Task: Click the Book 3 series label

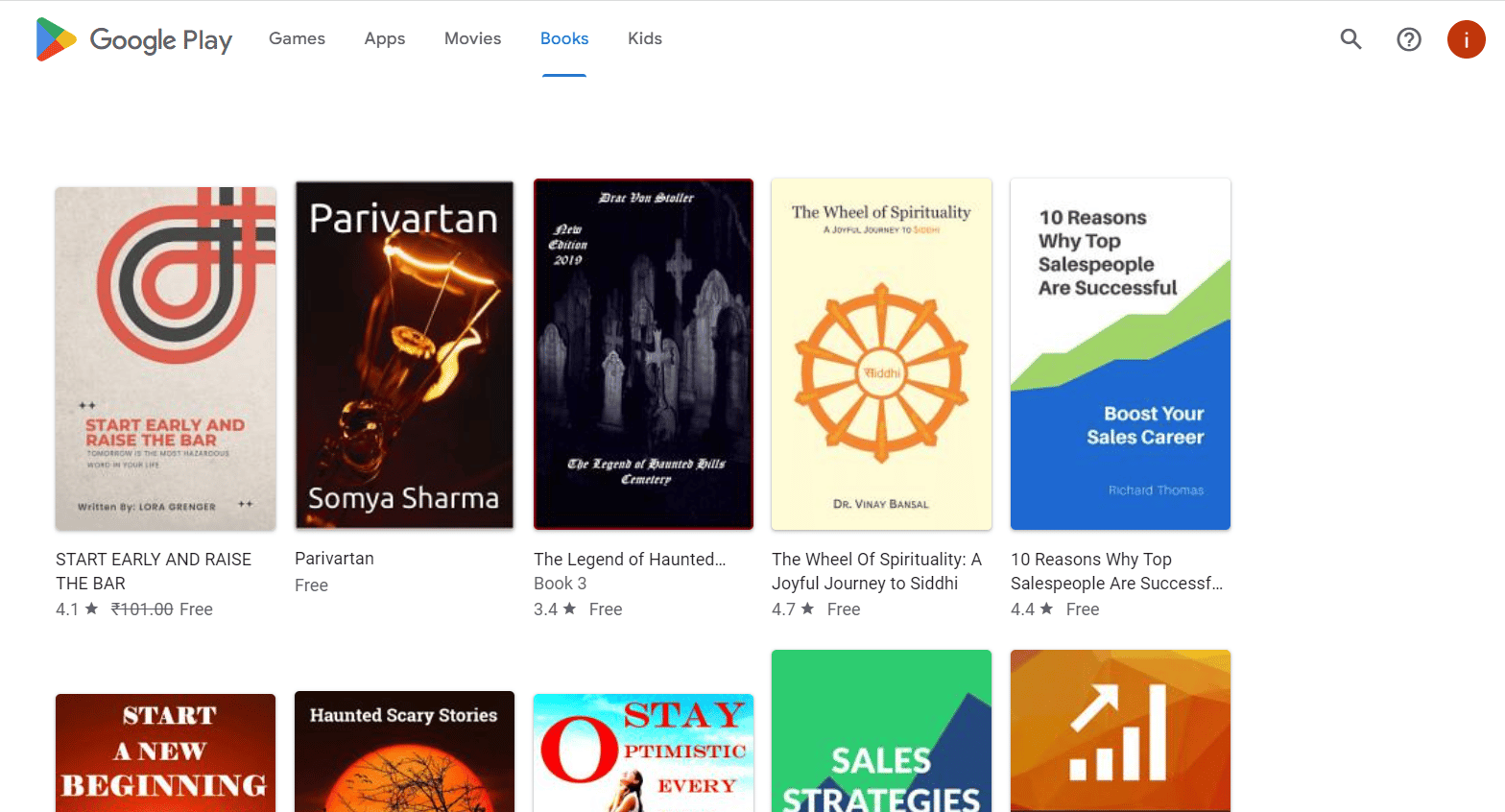Action: click(560, 584)
